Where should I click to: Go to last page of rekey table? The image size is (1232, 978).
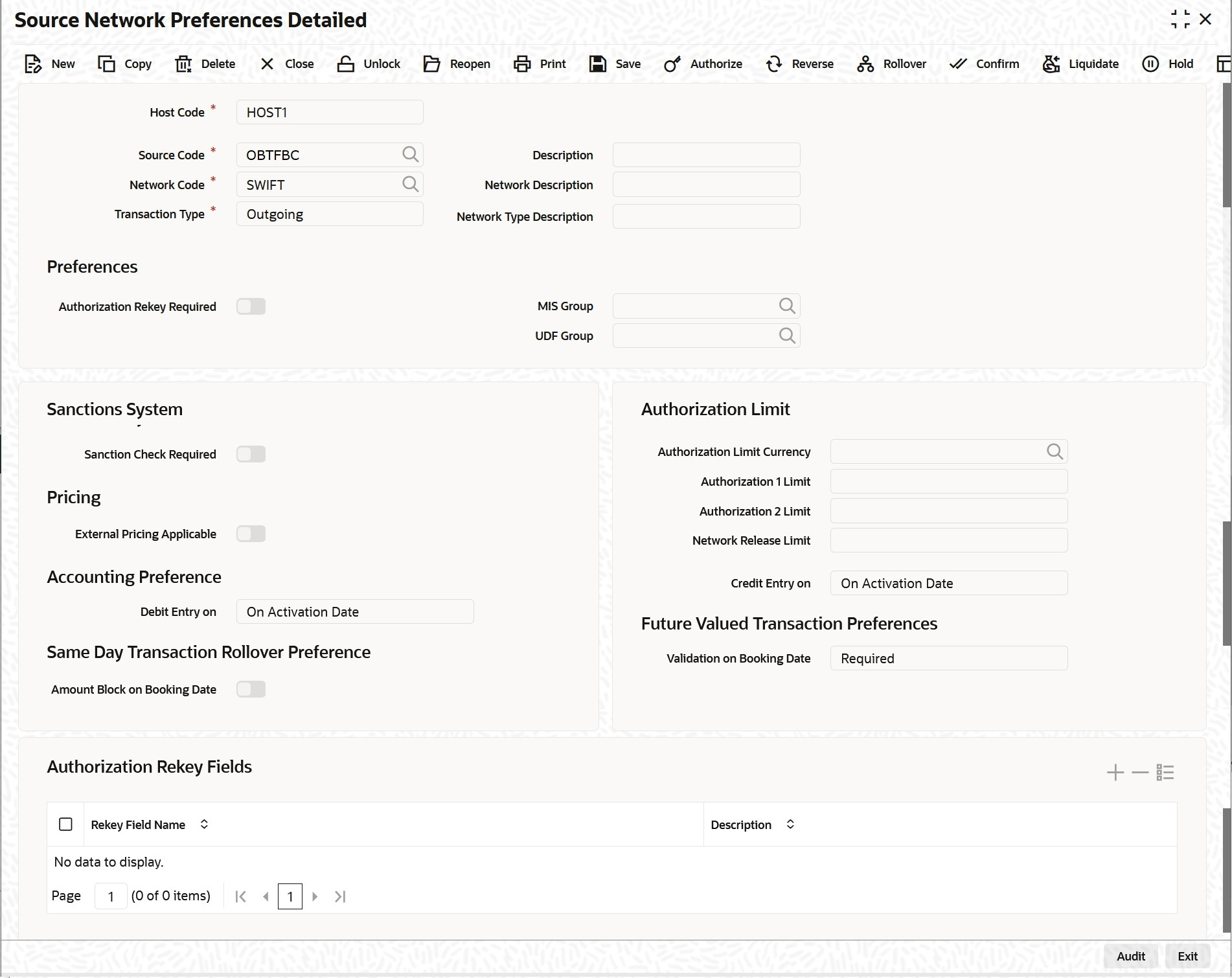click(340, 896)
